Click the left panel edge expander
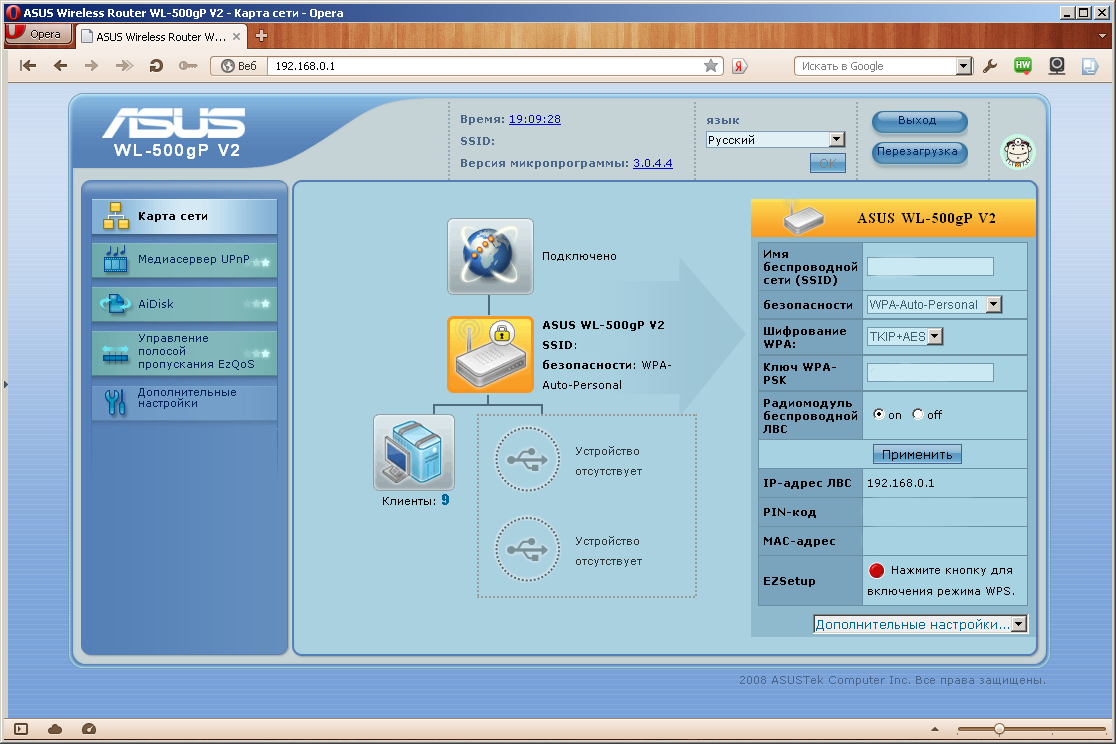1116x744 pixels. [5, 384]
